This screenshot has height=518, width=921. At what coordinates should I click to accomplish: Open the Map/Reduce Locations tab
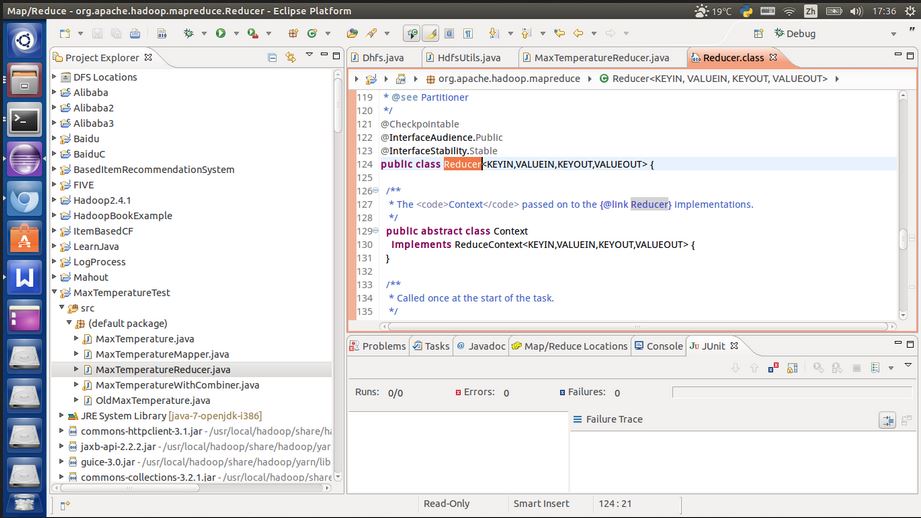click(569, 346)
